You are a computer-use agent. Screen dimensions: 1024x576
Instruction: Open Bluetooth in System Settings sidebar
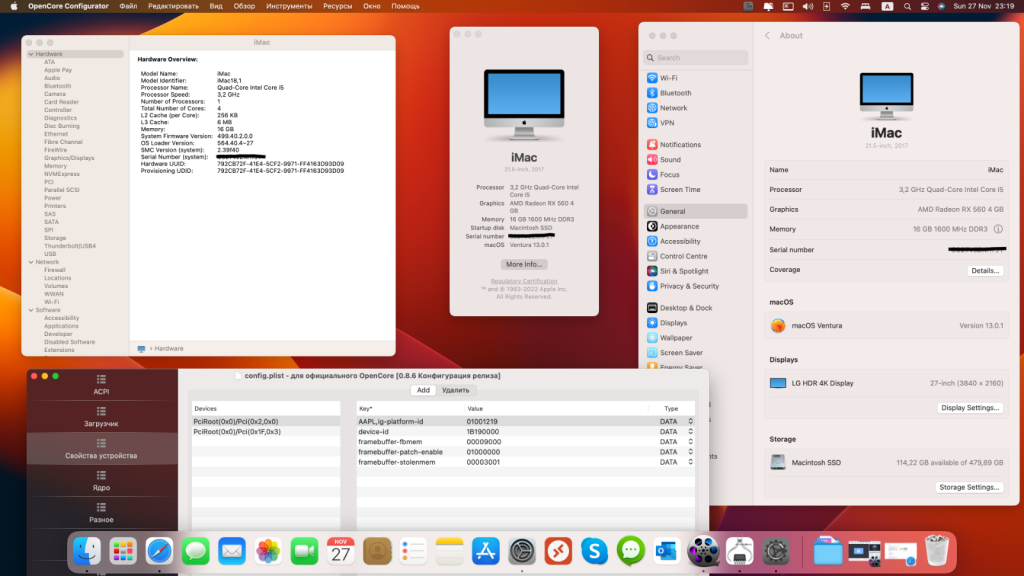(675, 93)
